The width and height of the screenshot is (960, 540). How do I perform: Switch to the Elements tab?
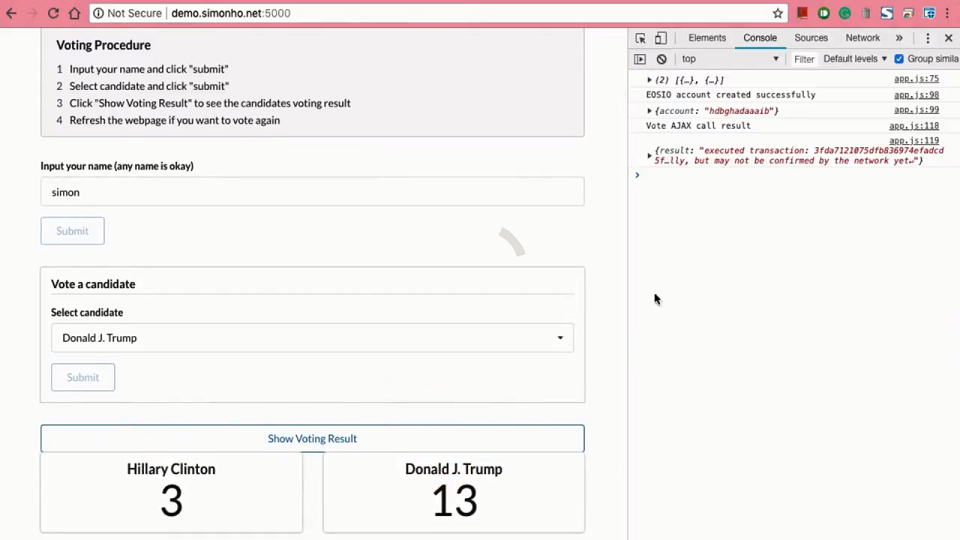pos(707,38)
